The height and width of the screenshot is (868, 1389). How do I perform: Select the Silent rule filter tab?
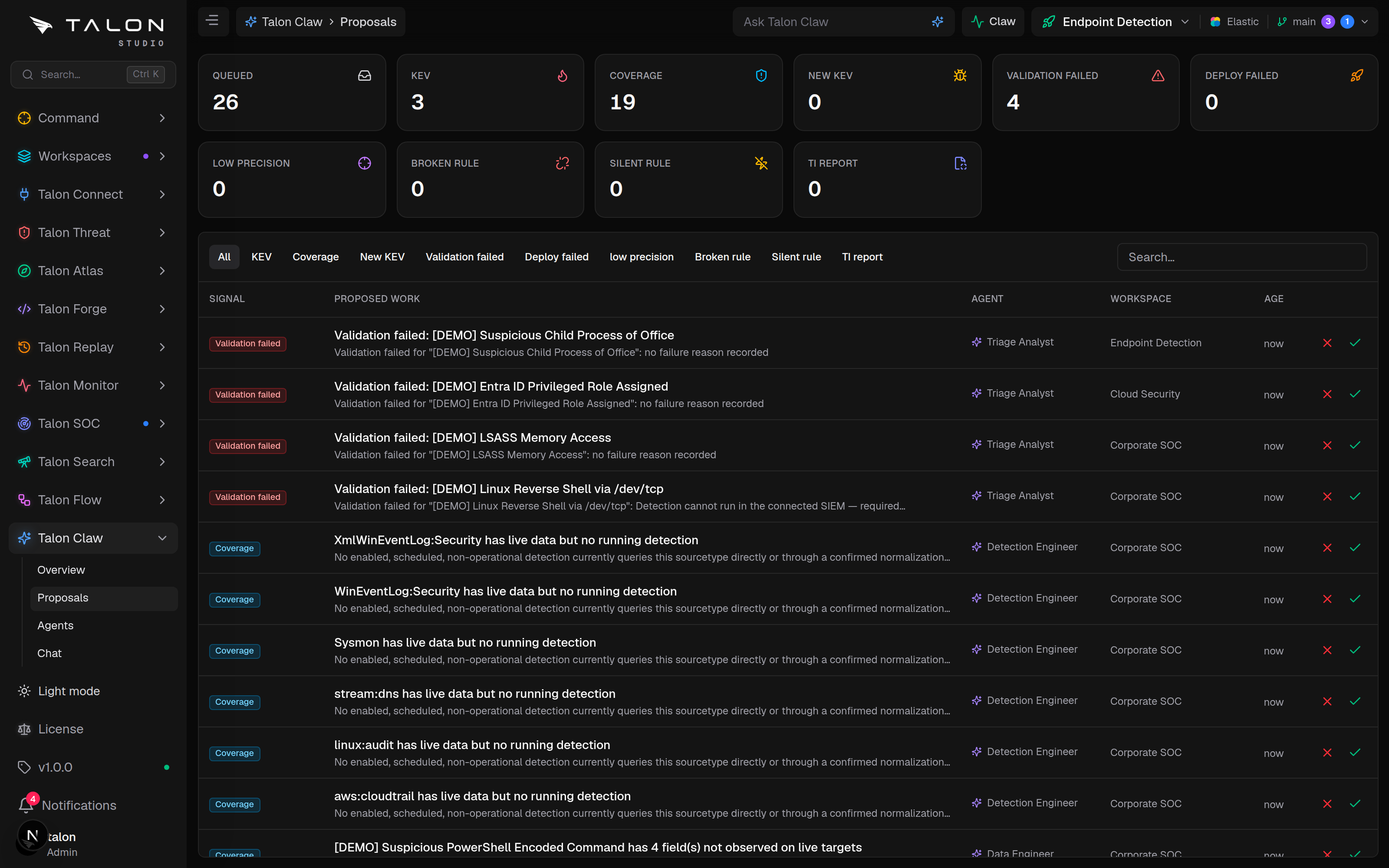[796, 256]
